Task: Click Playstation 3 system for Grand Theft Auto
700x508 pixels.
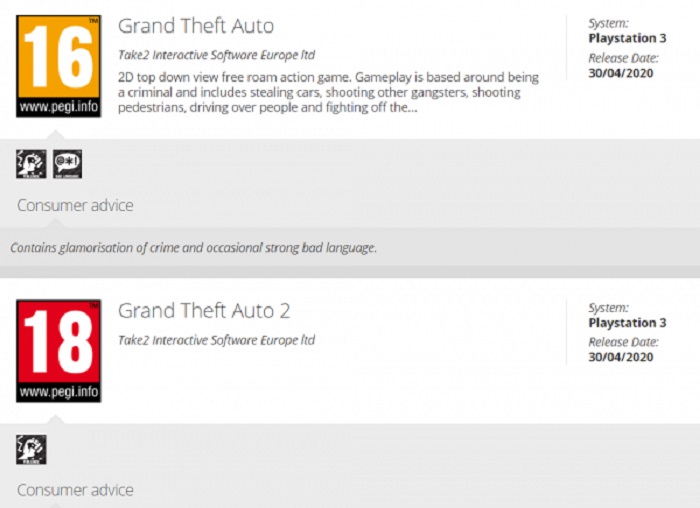Action: pos(621,39)
